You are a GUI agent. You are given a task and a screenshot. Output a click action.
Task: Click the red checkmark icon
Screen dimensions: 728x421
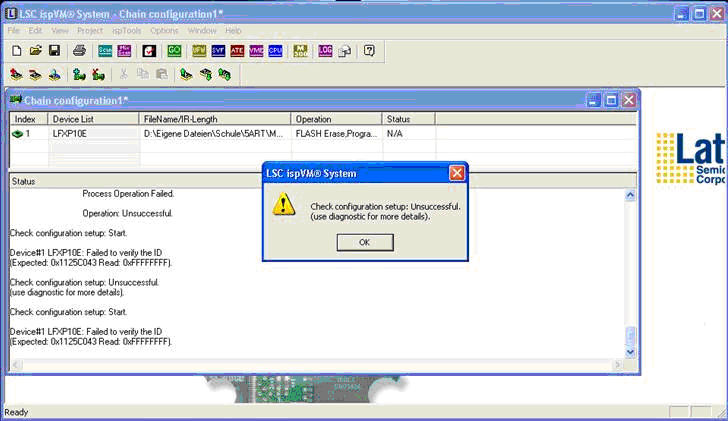click(149, 51)
